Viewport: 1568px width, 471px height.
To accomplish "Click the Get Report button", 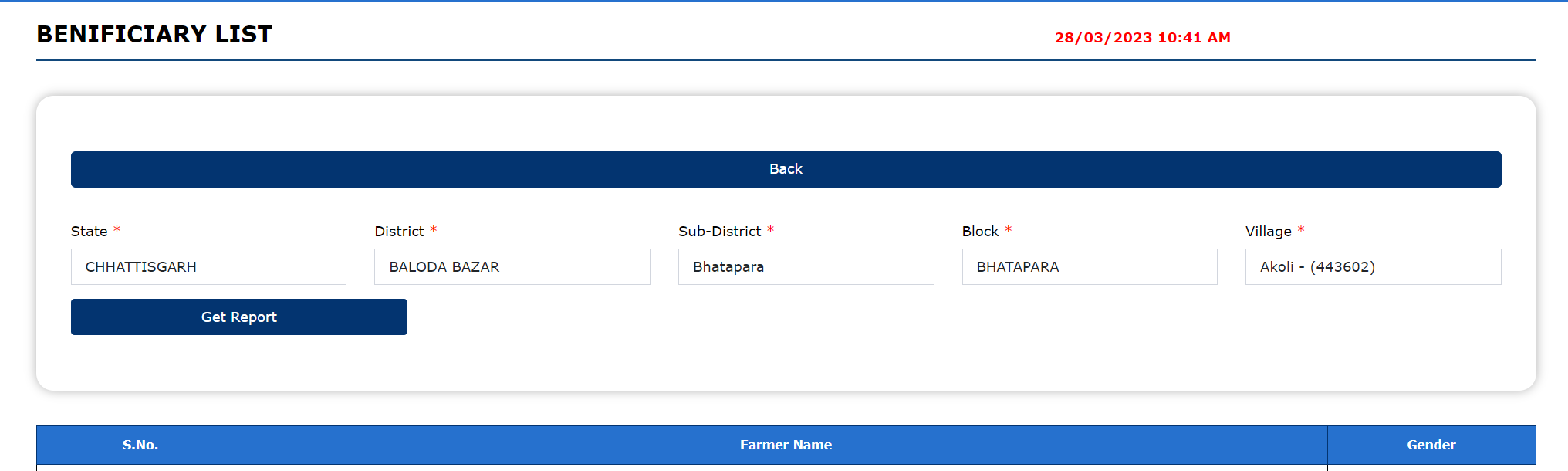I will pos(238,317).
